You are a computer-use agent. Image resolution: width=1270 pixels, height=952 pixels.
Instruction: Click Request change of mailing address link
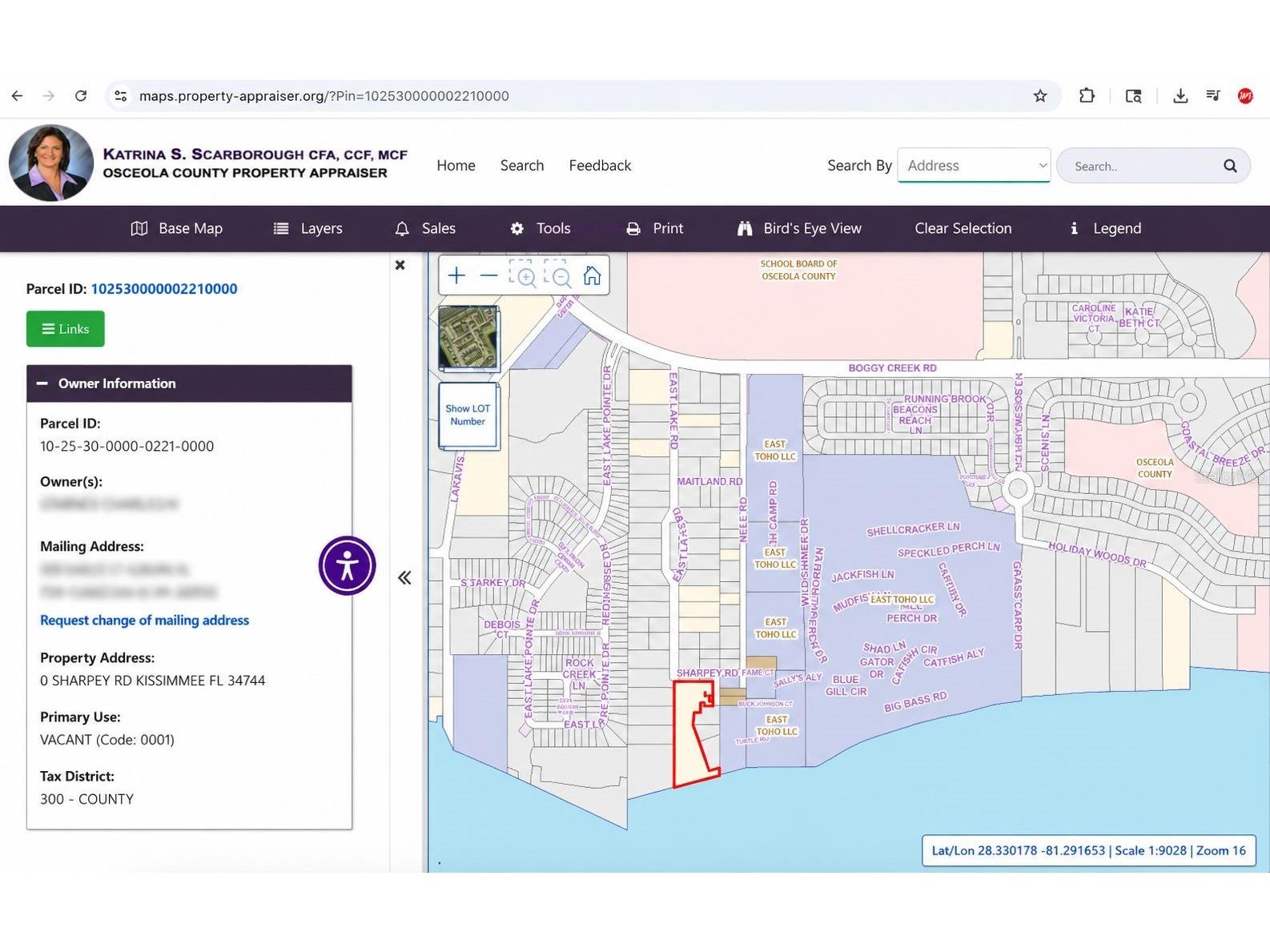click(x=145, y=621)
